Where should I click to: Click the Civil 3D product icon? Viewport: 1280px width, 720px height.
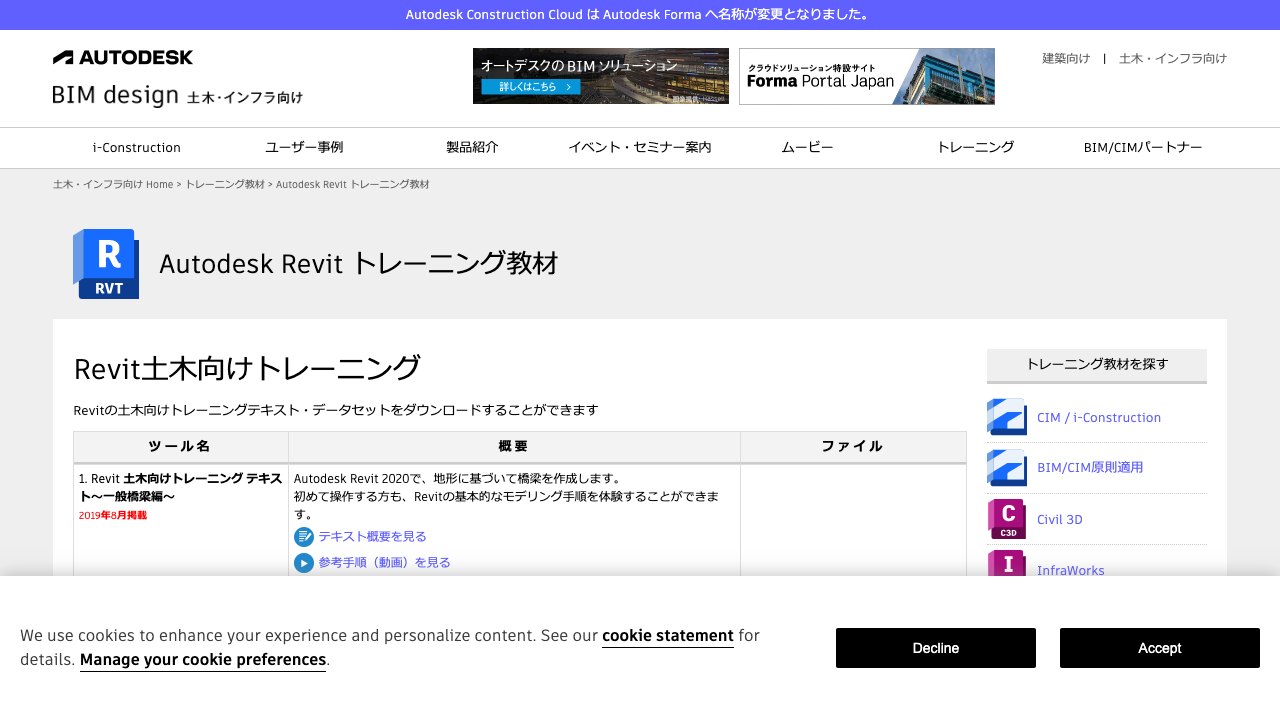(x=1007, y=519)
